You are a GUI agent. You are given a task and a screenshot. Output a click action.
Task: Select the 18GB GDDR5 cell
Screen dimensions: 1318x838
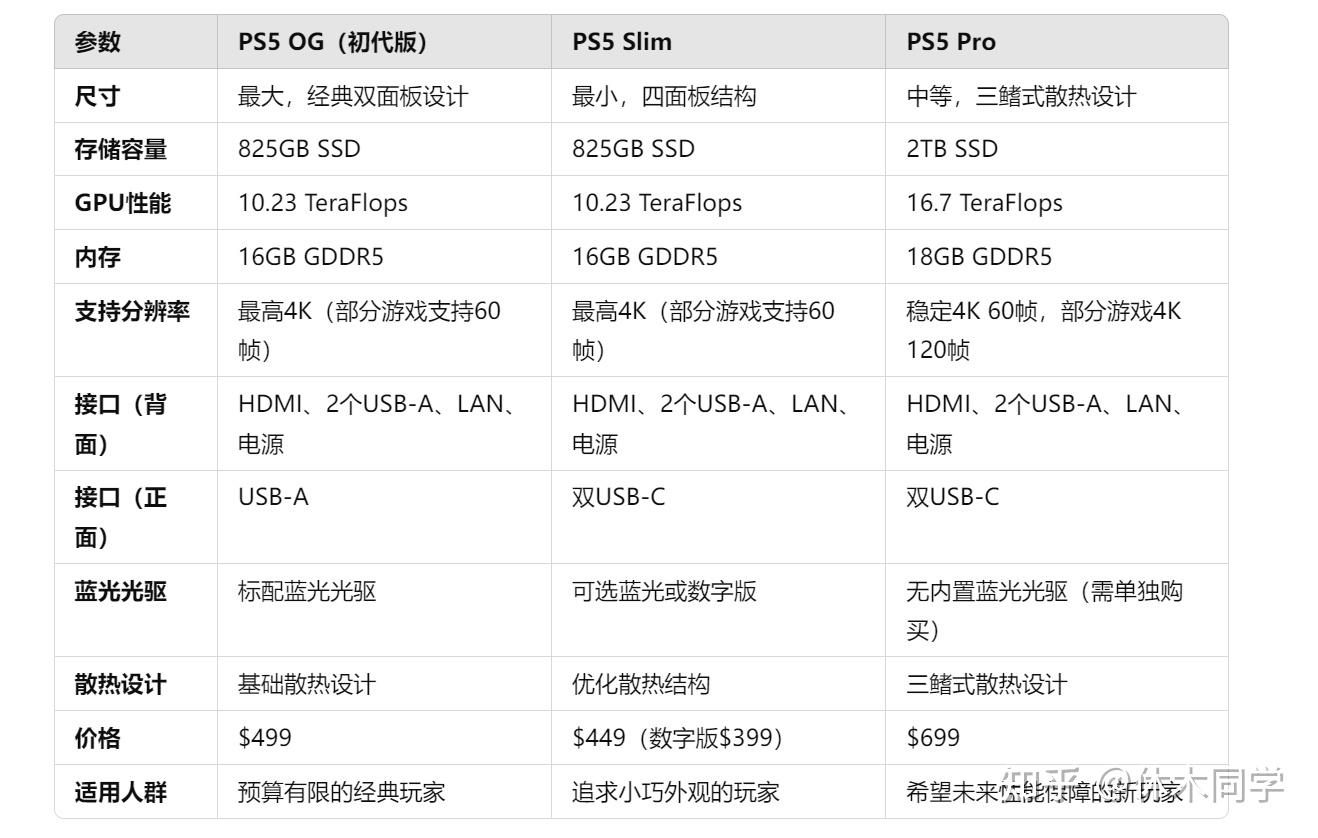coord(979,257)
